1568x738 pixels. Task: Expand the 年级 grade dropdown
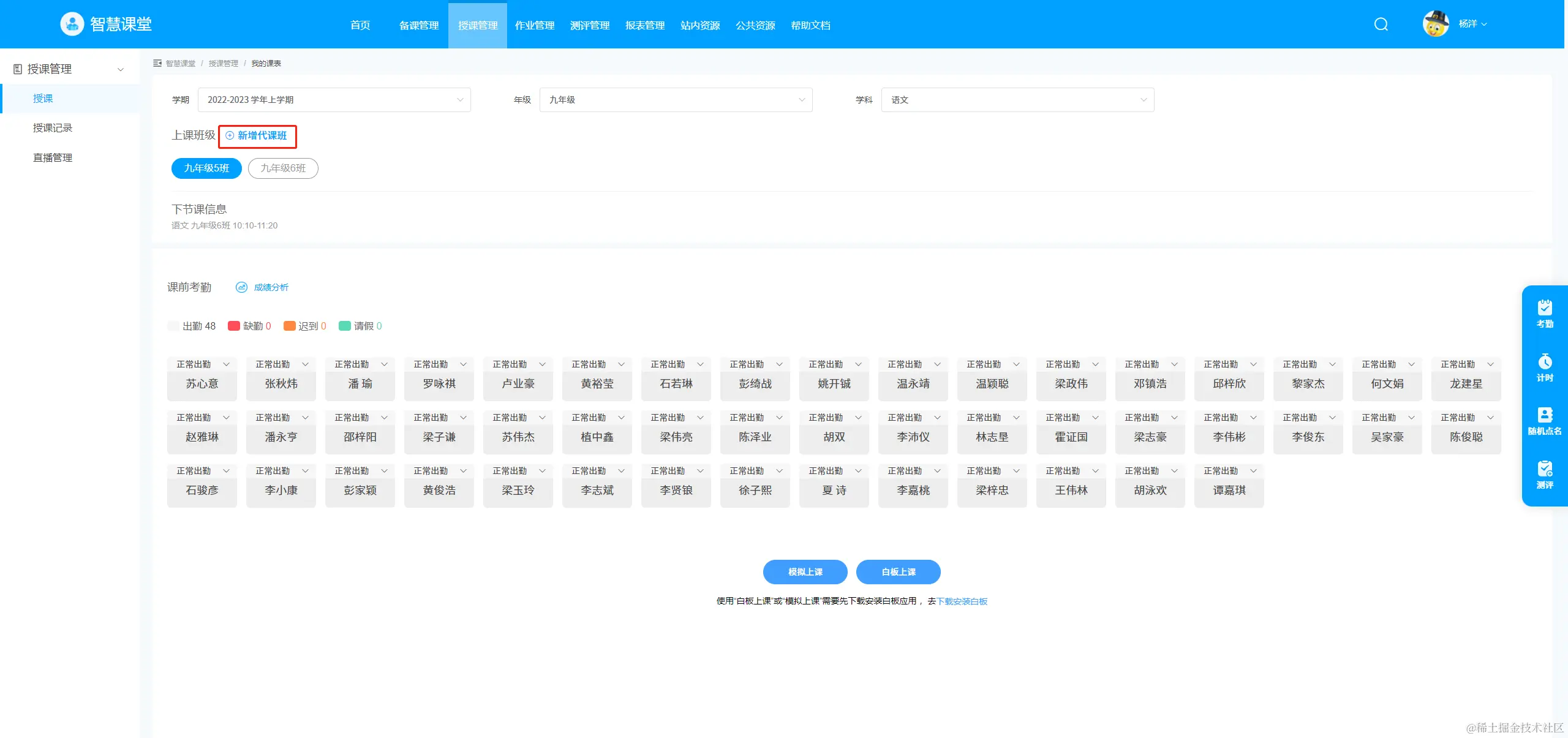coord(675,100)
